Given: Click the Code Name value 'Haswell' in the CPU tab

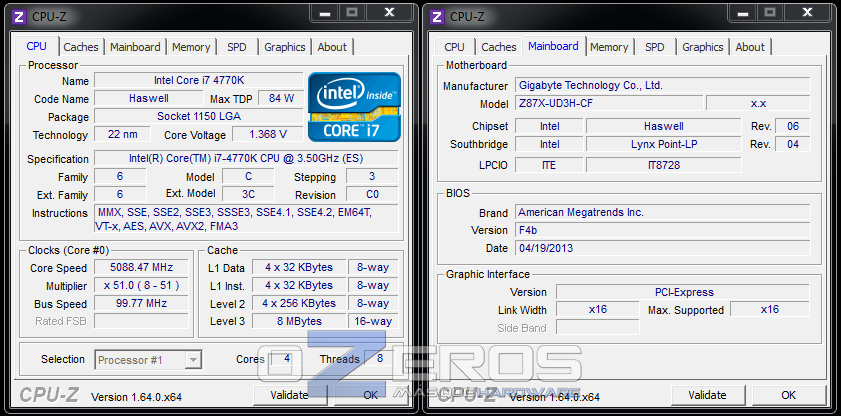Looking at the screenshot, I should pos(149,98).
